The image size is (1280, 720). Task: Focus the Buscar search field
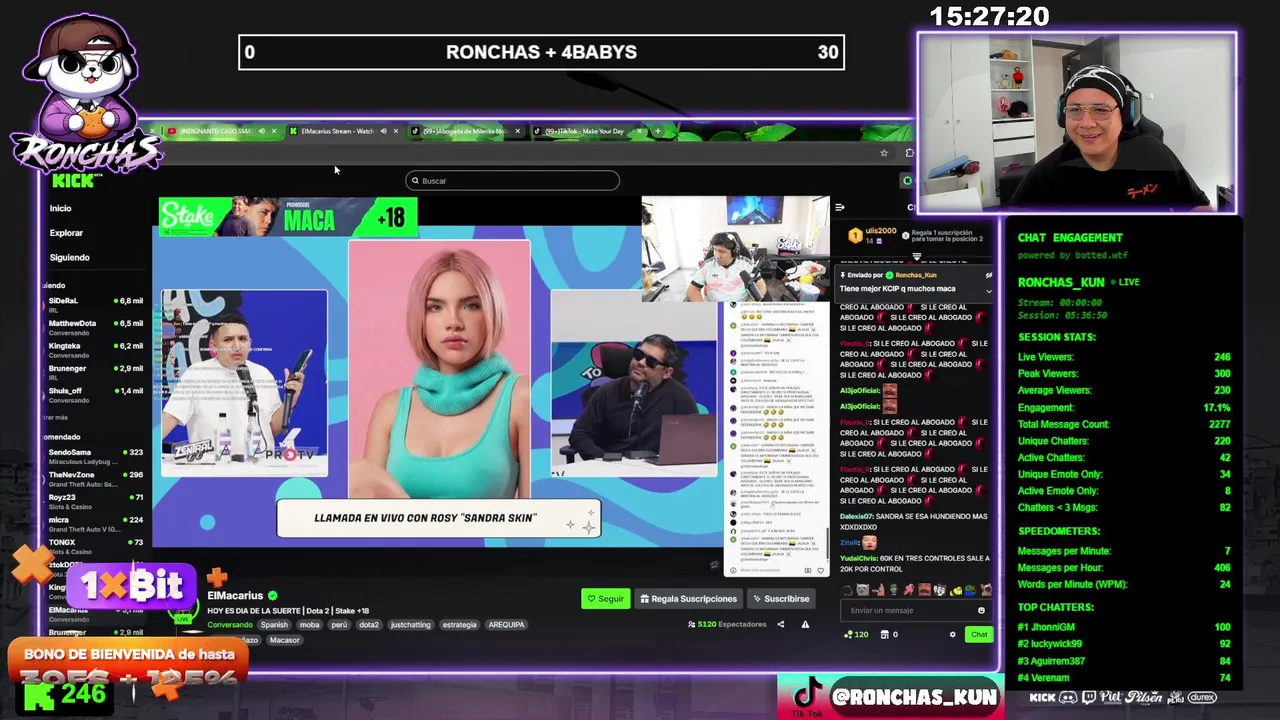click(512, 181)
